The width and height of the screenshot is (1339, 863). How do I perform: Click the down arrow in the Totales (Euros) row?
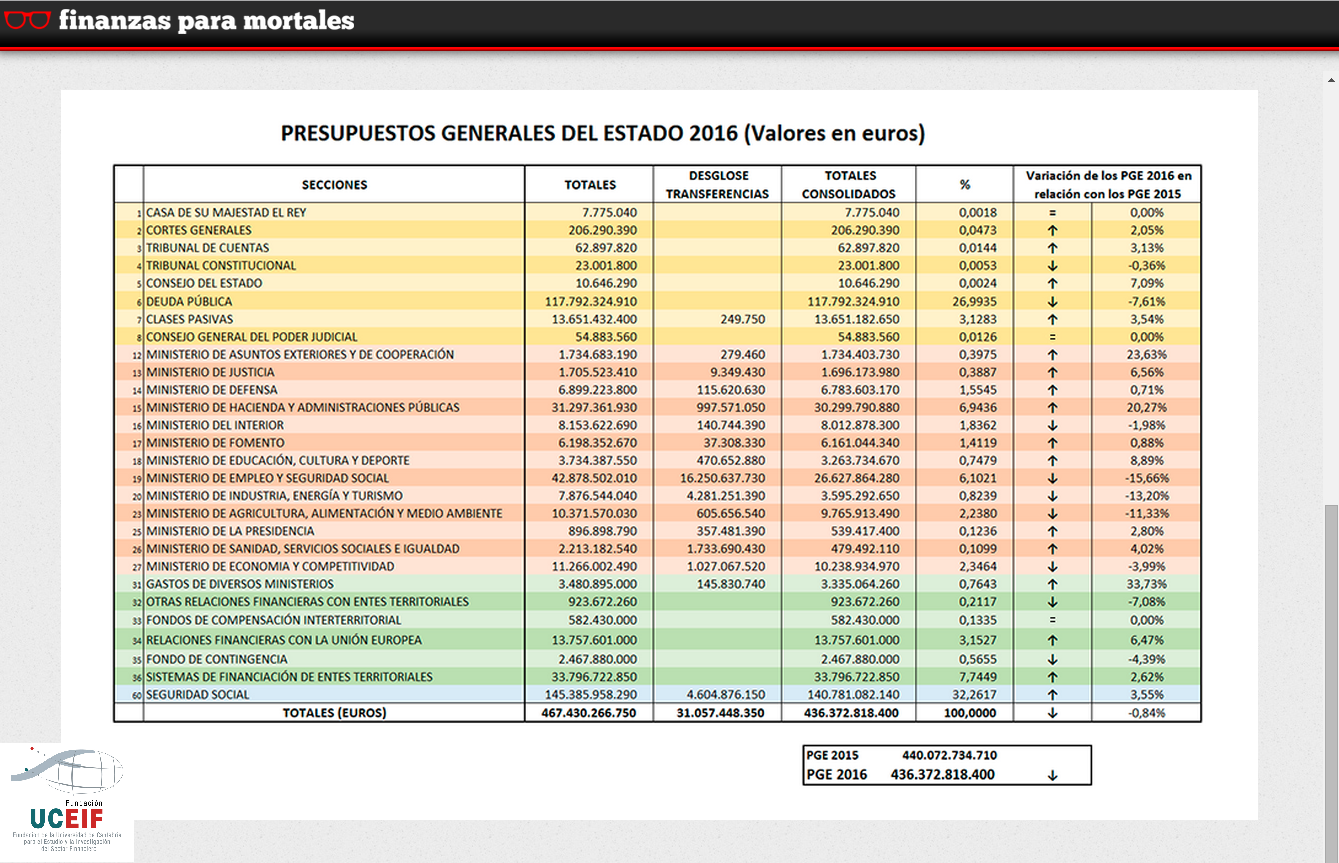[x=1052, y=713]
